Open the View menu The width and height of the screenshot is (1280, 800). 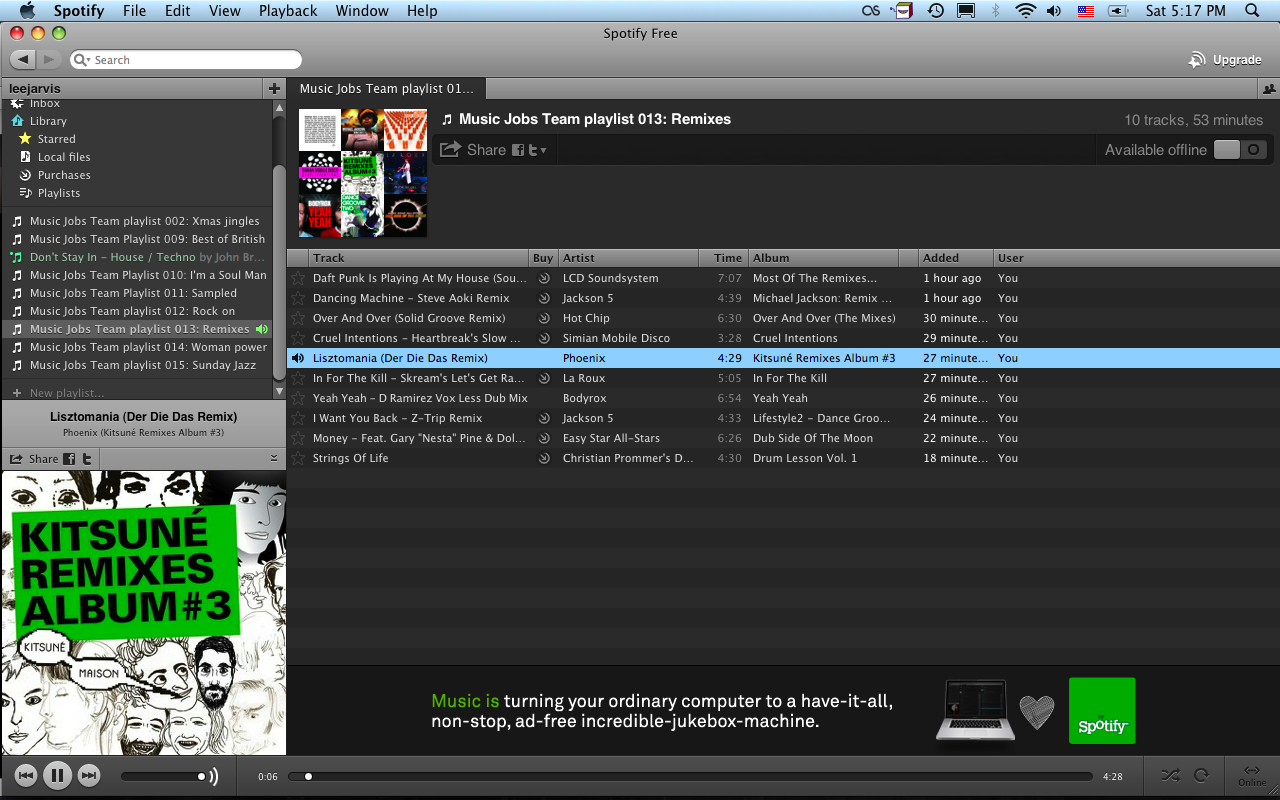pyautogui.click(x=225, y=11)
